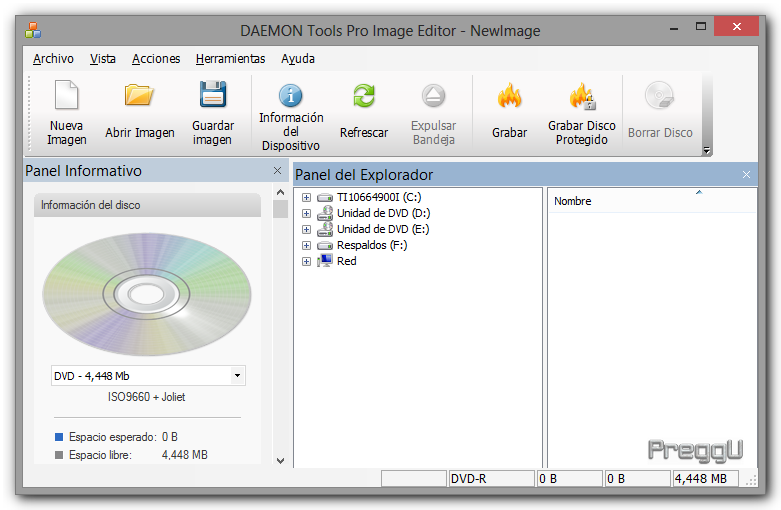
Task: Close the DAEMON Tools Pro Image Editor window
Action: (737, 26)
